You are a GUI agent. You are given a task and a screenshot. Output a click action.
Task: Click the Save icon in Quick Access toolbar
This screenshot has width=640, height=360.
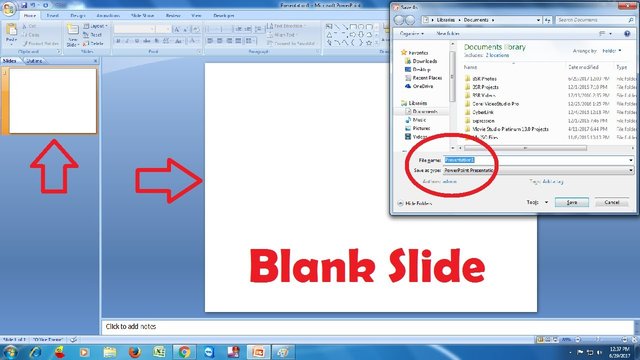[x=24, y=5]
